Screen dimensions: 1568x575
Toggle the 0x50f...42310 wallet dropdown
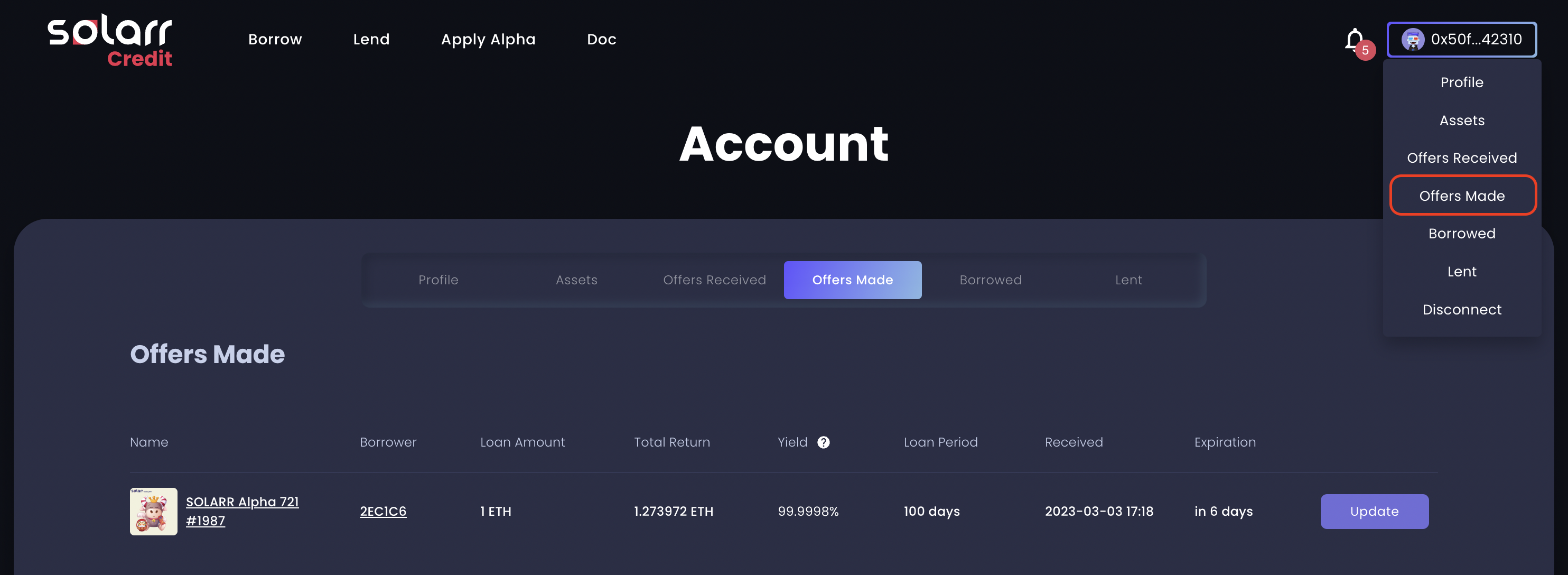(1461, 40)
